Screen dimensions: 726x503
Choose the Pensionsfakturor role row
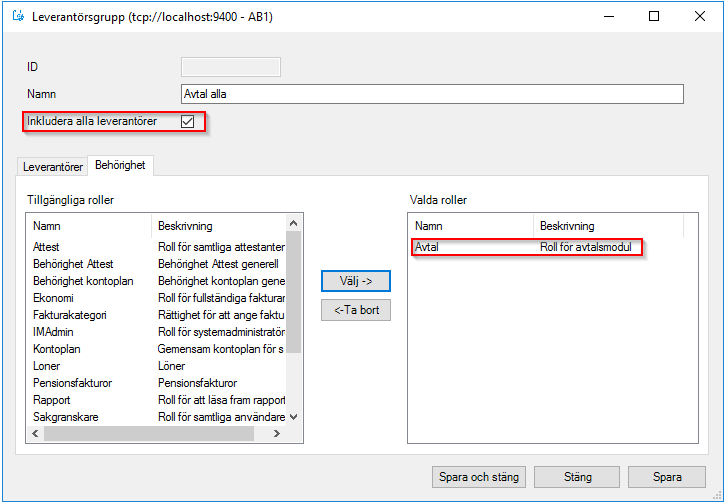pyautogui.click(x=72, y=383)
